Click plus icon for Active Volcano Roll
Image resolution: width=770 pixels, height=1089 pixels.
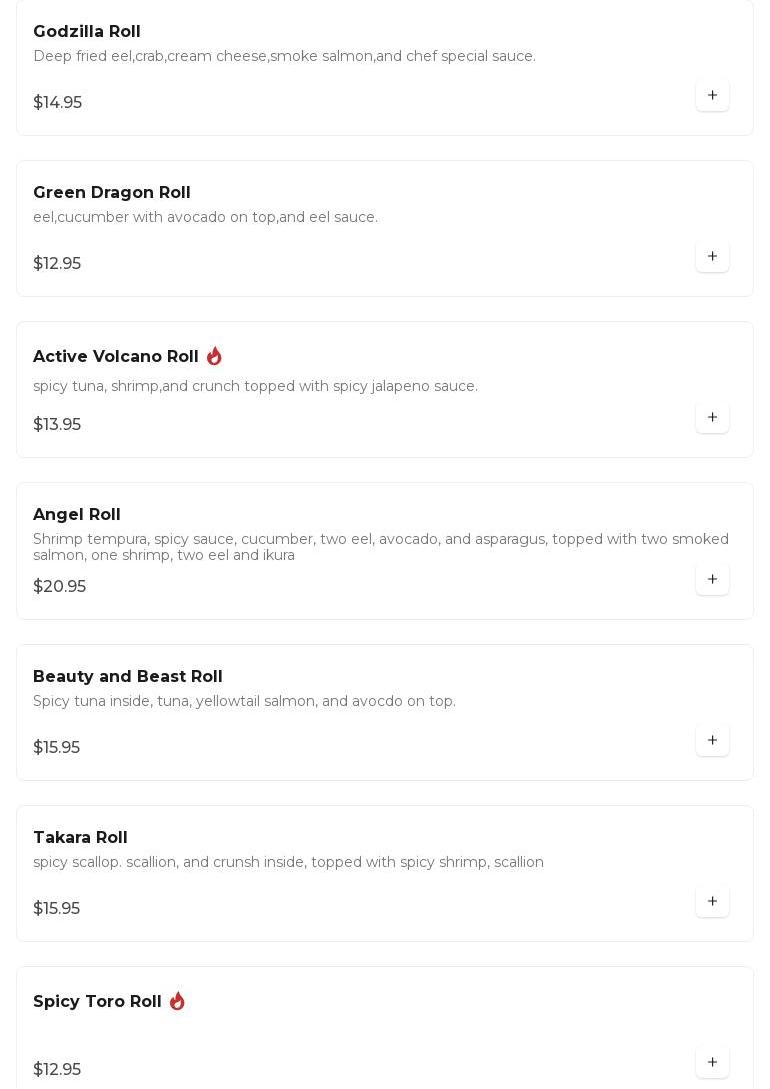click(x=712, y=418)
